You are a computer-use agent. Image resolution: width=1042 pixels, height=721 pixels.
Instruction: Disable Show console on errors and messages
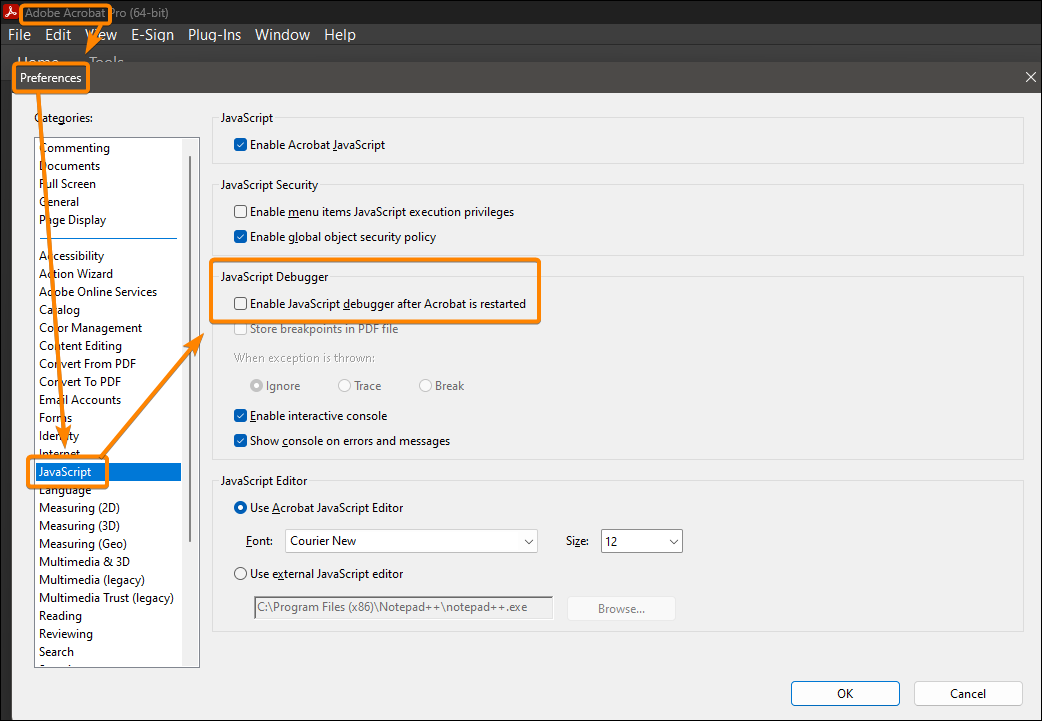tap(240, 440)
